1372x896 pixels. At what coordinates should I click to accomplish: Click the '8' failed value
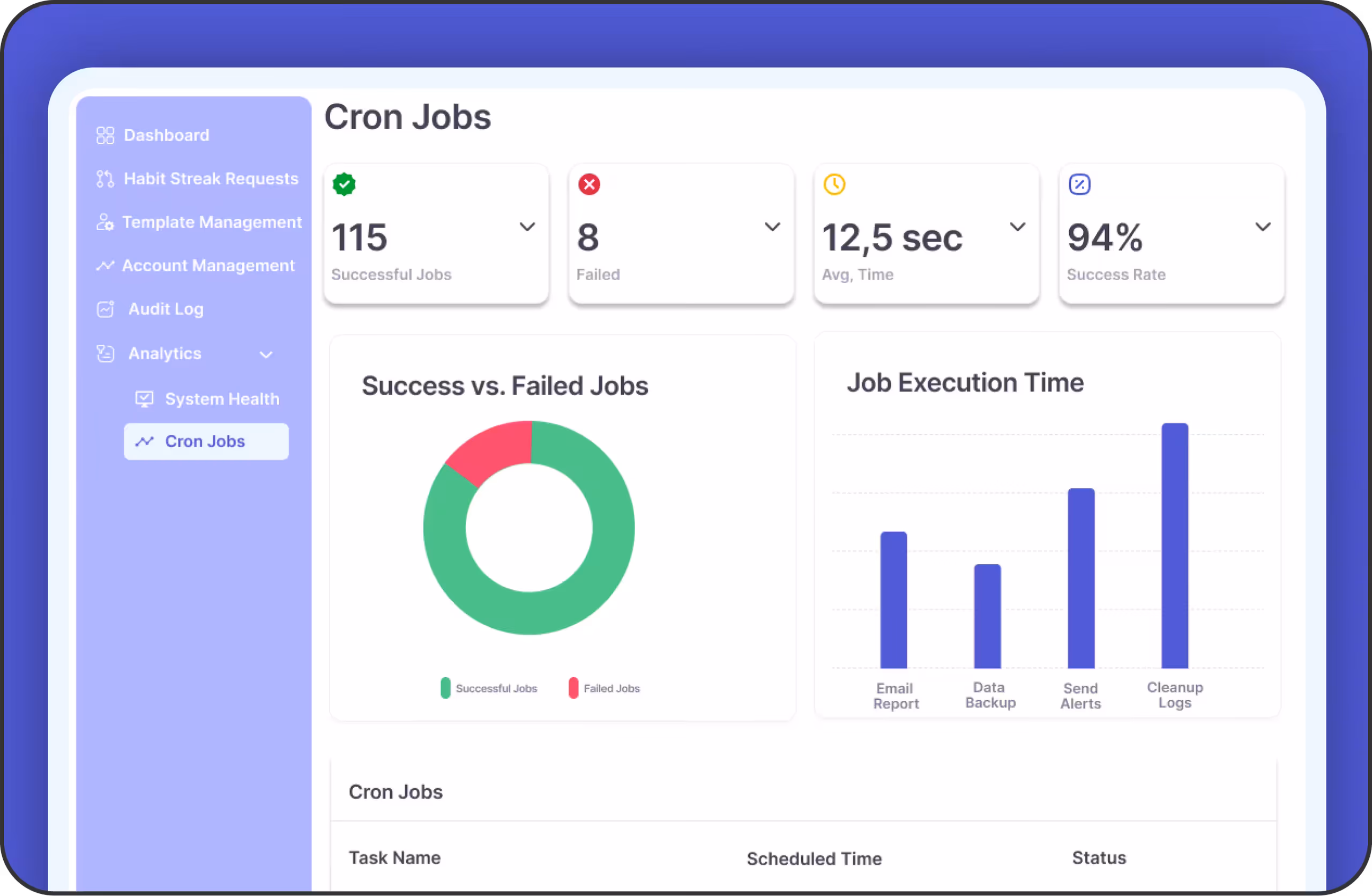point(588,238)
